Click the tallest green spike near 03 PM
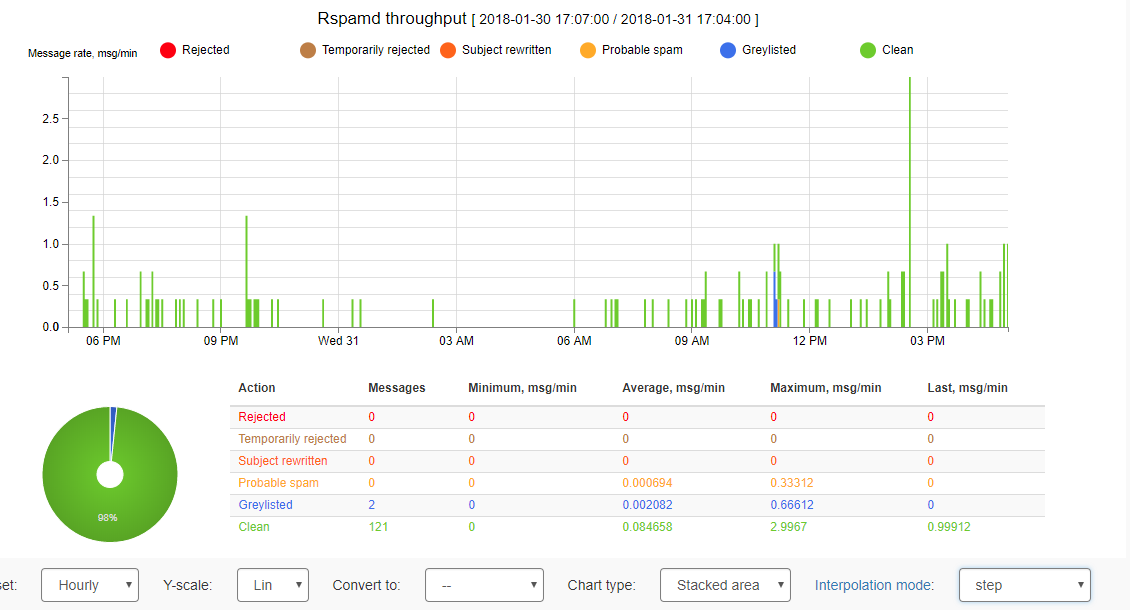1130x610 pixels. (909, 202)
